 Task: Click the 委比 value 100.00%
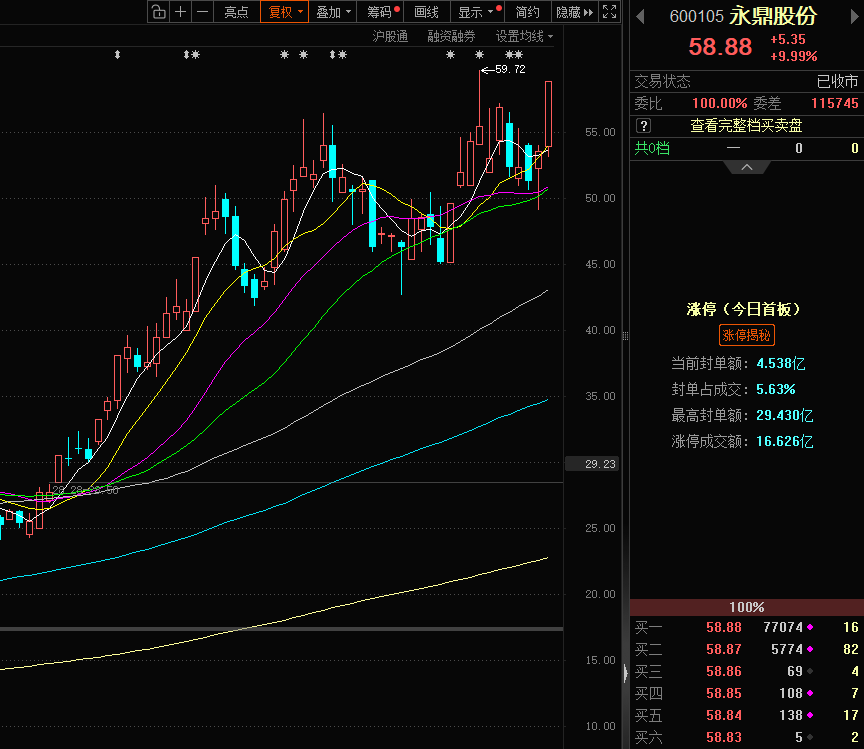[x=719, y=104]
